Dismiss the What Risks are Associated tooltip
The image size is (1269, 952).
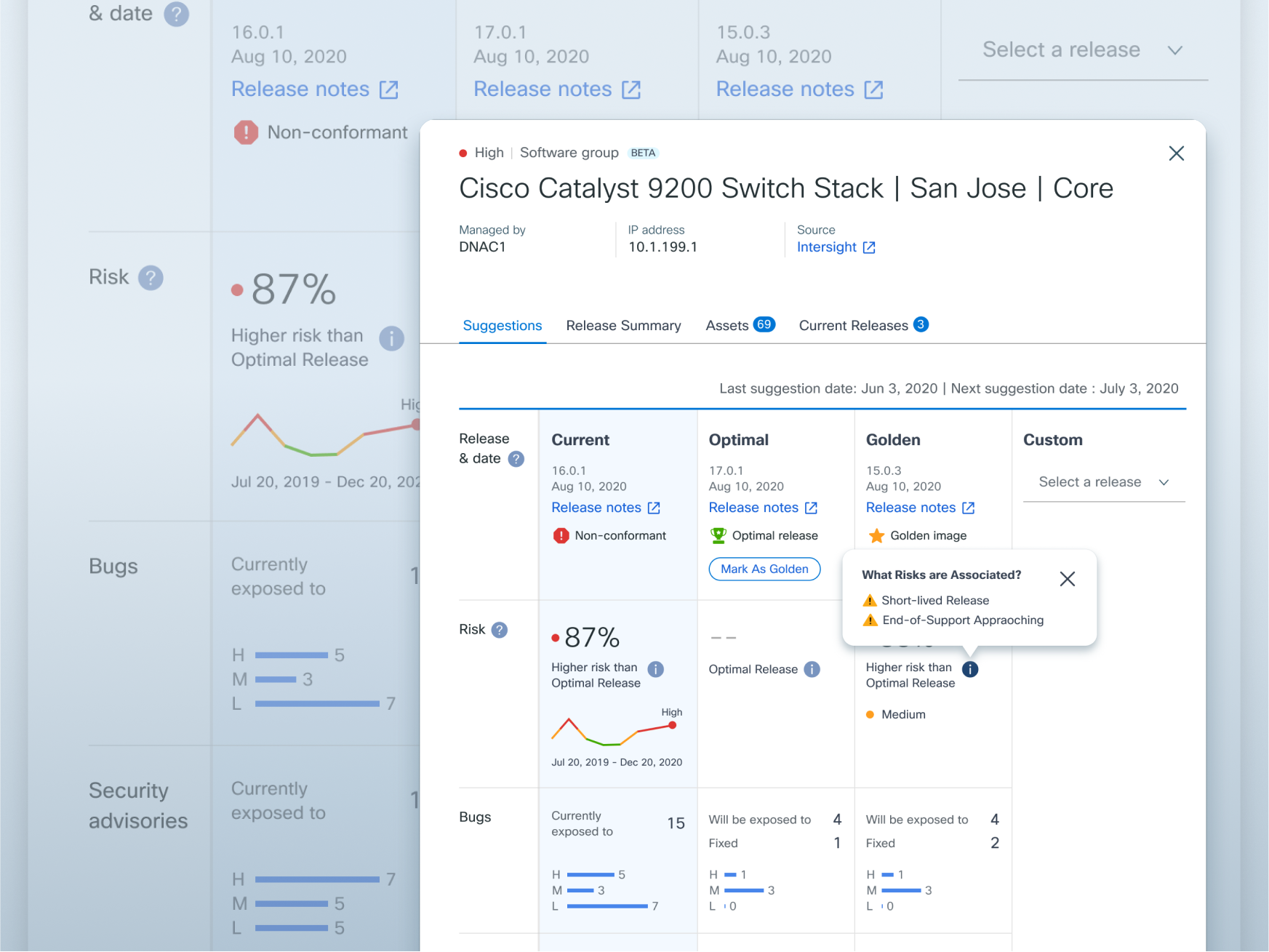(1068, 579)
